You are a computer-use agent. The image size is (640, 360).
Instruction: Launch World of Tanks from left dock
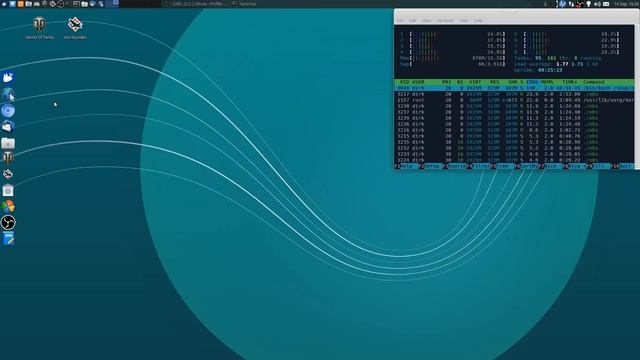click(8, 158)
